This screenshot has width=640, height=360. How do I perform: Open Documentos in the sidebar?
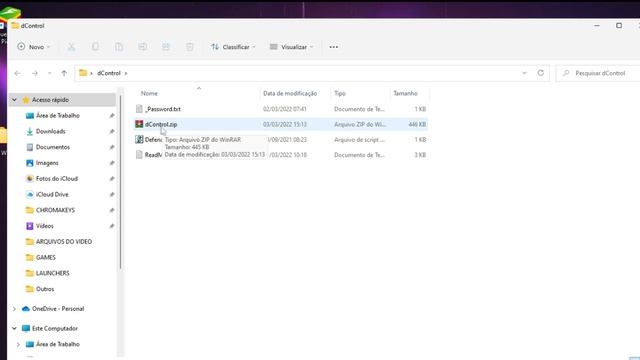[53, 147]
